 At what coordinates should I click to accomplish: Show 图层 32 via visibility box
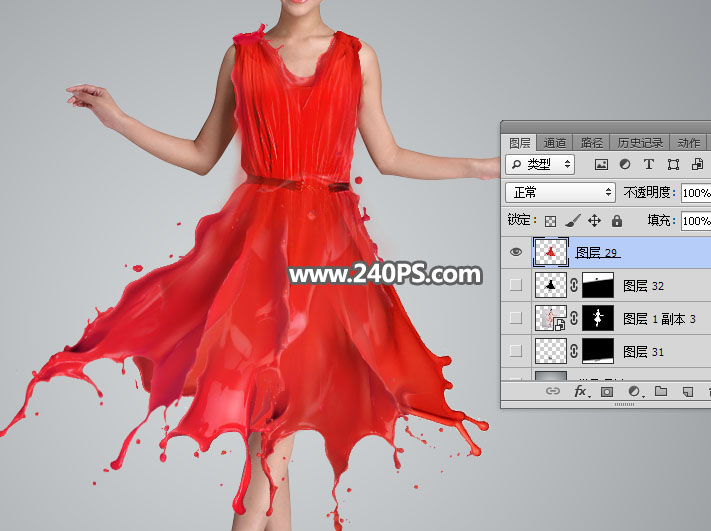coord(516,285)
